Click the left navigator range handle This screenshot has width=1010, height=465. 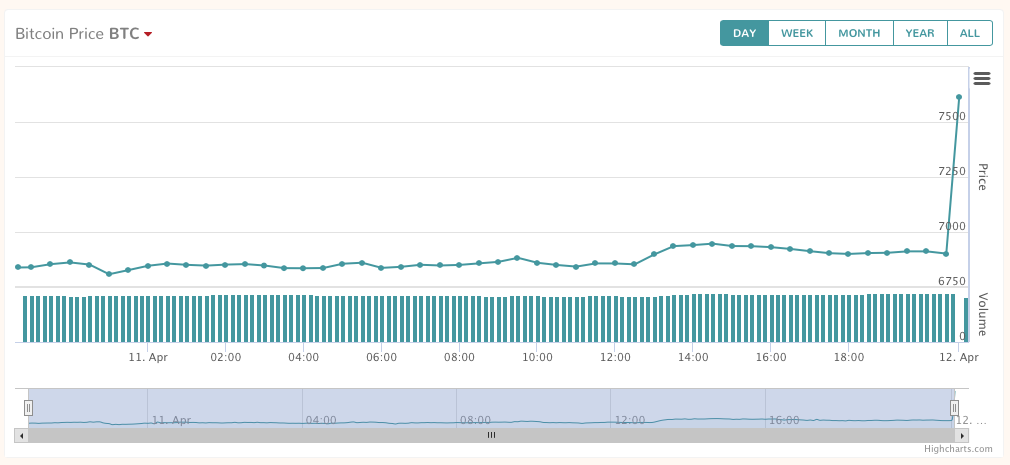(28, 408)
